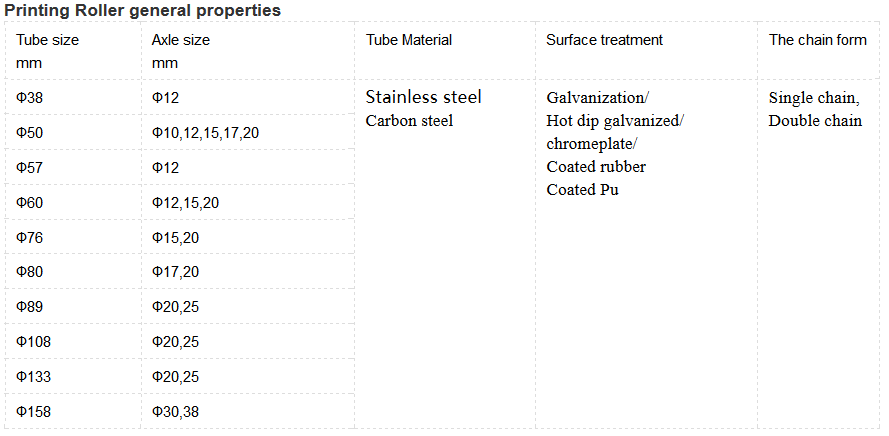Image resolution: width=889 pixels, height=436 pixels.
Task: Select the Carbon steel material text
Action: point(409,121)
